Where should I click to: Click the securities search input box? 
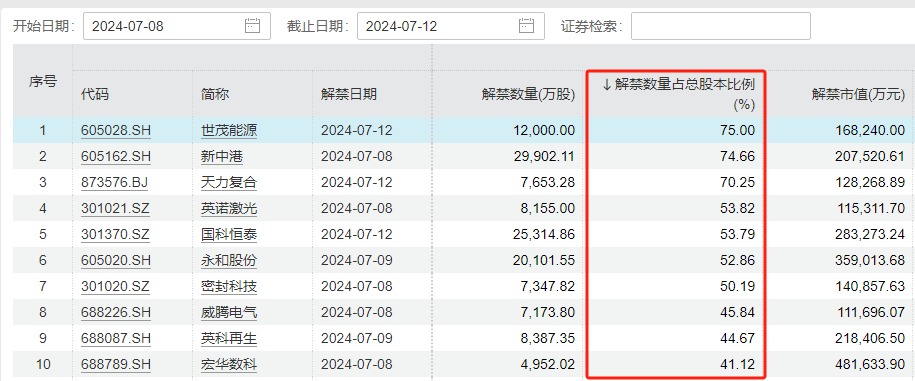[x=721, y=26]
